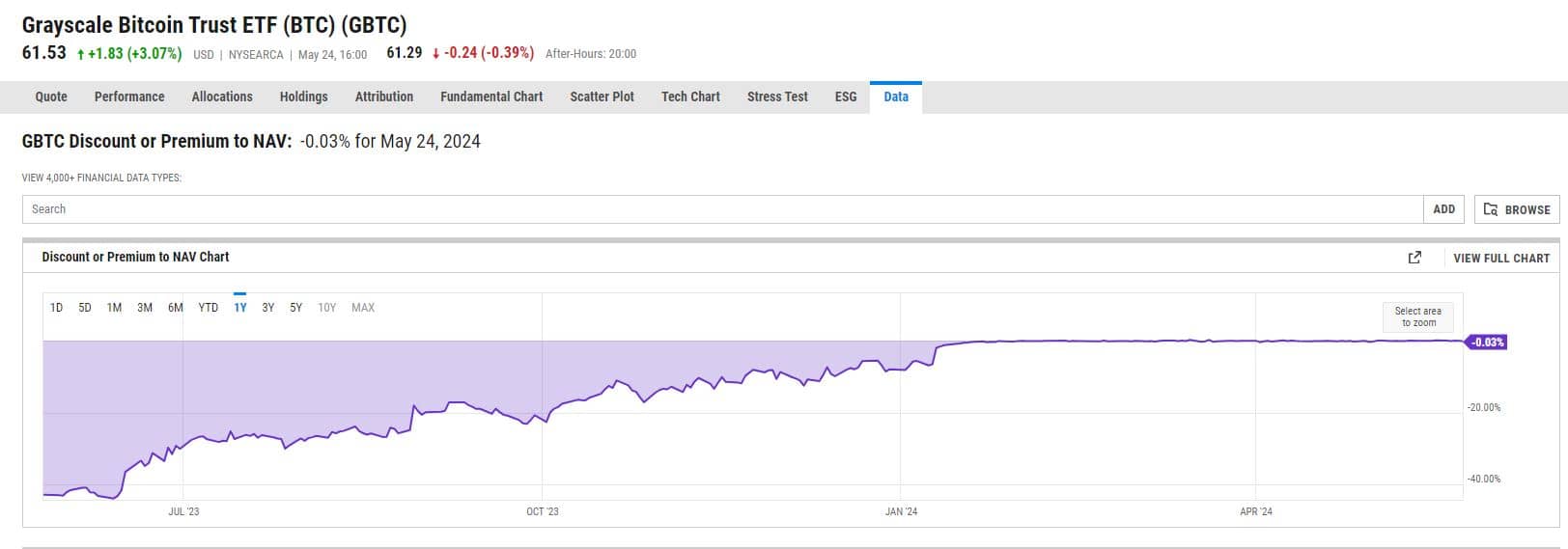The image size is (1568, 549).
Task: Click Select area to zoom button
Action: (x=1417, y=316)
